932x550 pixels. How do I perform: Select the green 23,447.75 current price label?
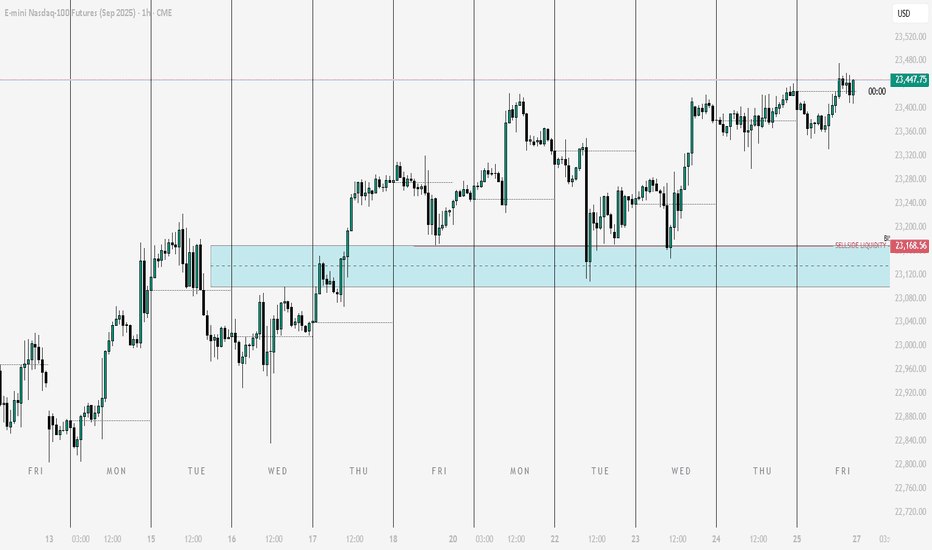point(909,80)
